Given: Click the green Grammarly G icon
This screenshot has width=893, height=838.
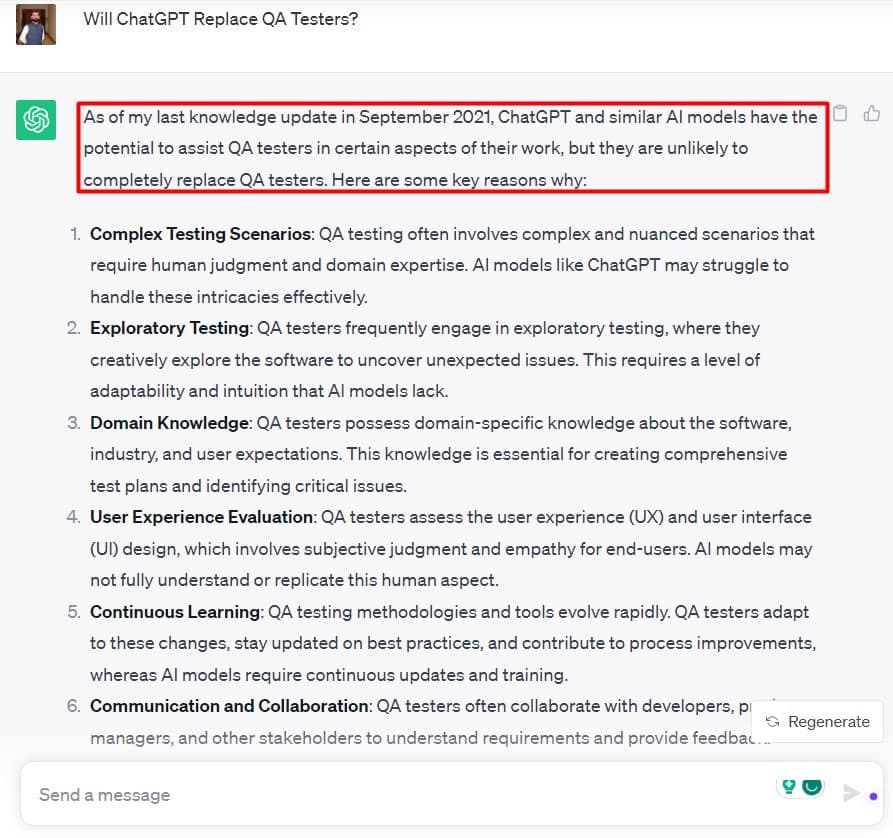Looking at the screenshot, I should 812,786.
